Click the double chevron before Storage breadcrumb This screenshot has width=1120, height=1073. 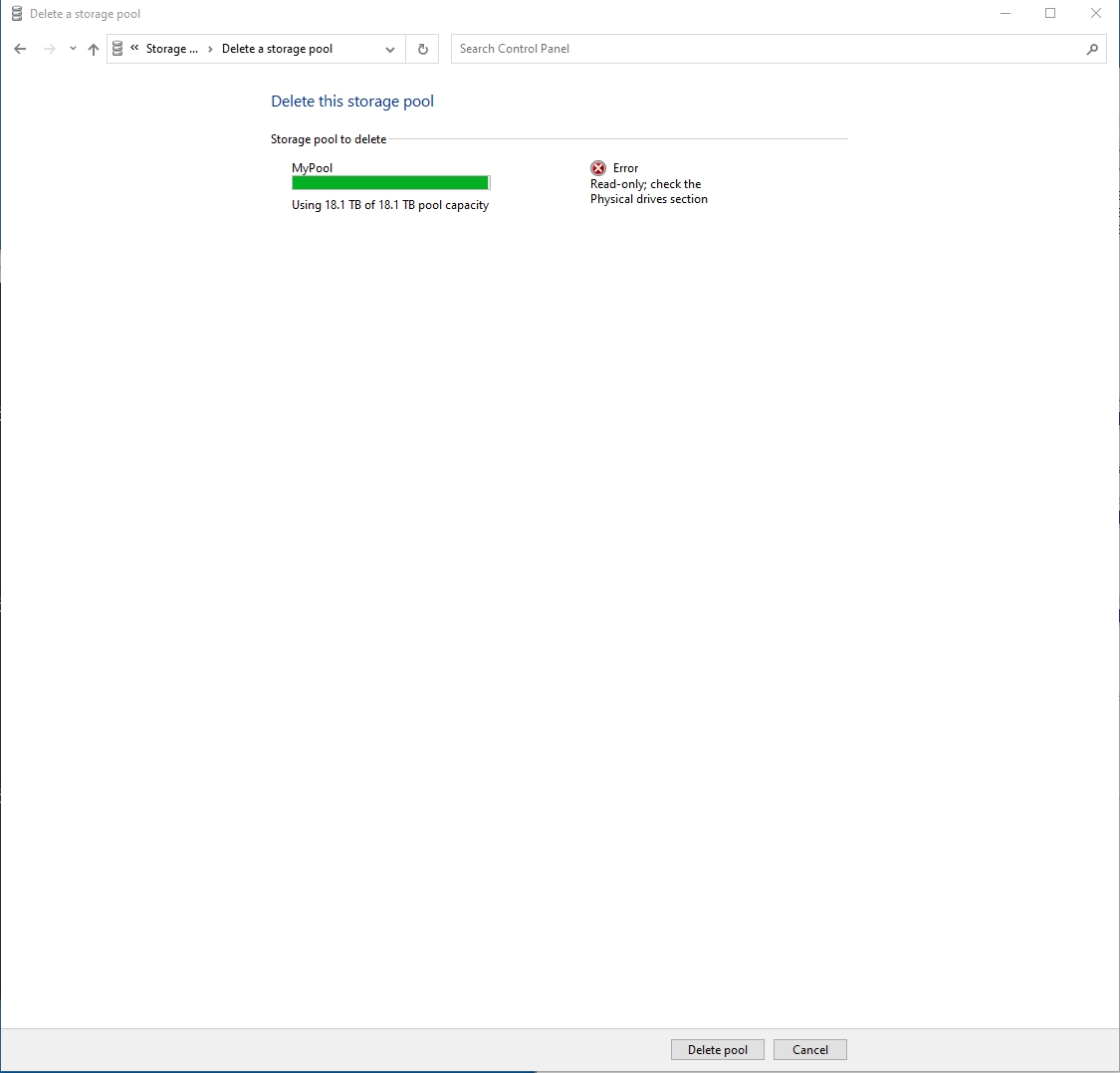point(133,48)
